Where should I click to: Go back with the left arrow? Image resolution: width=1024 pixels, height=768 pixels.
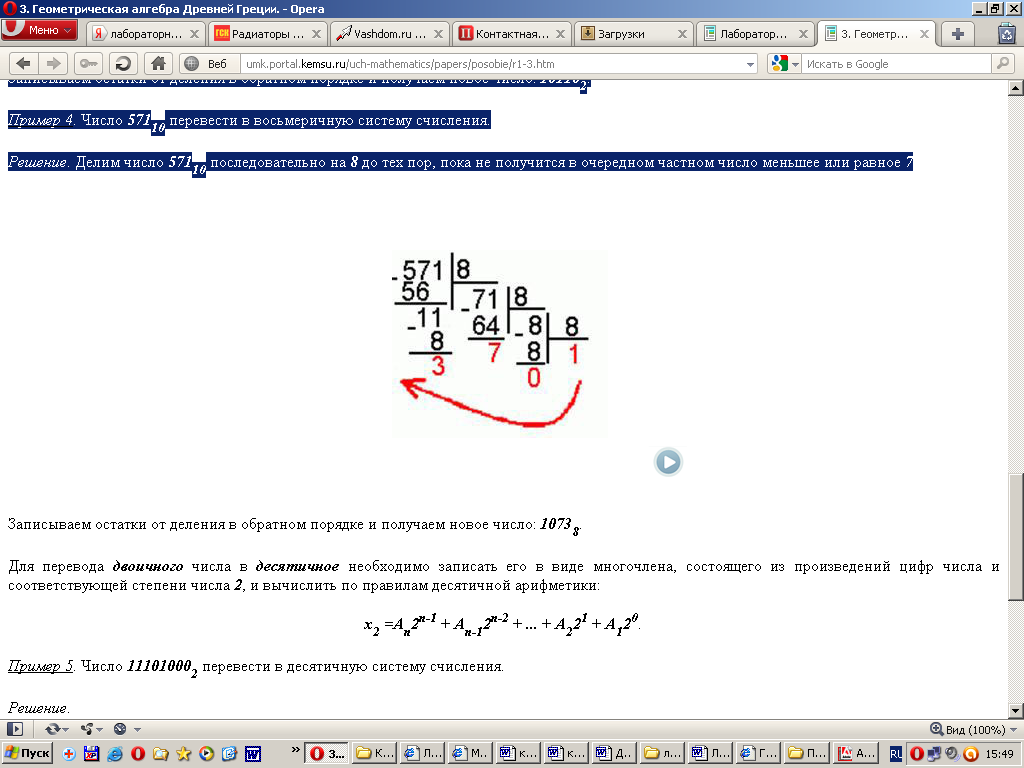pyautogui.click(x=24, y=64)
